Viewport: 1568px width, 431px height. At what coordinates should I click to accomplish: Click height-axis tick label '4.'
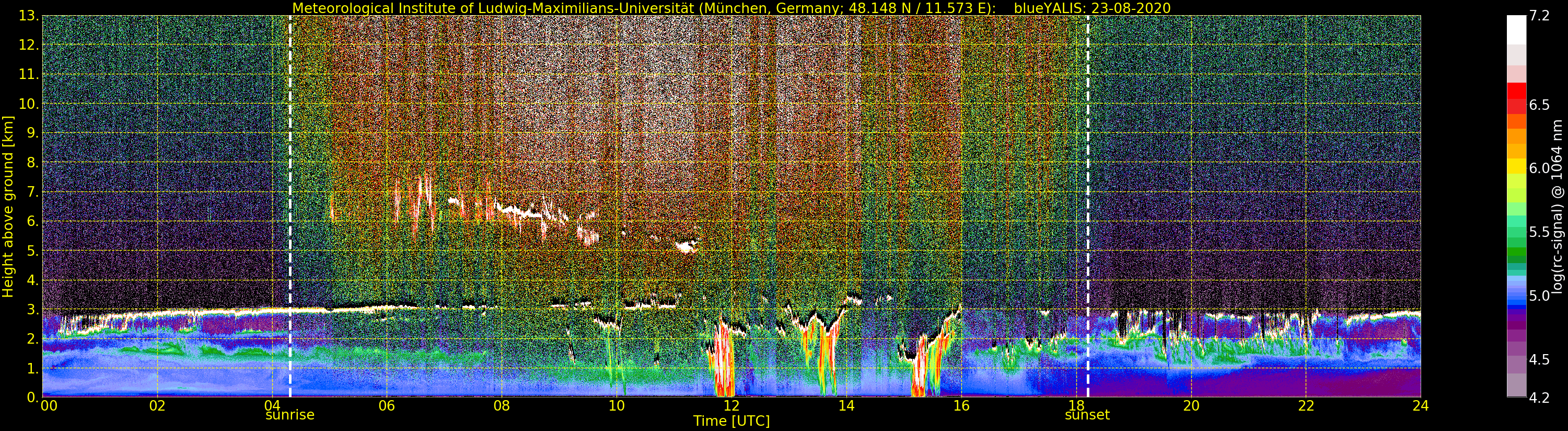coord(33,280)
